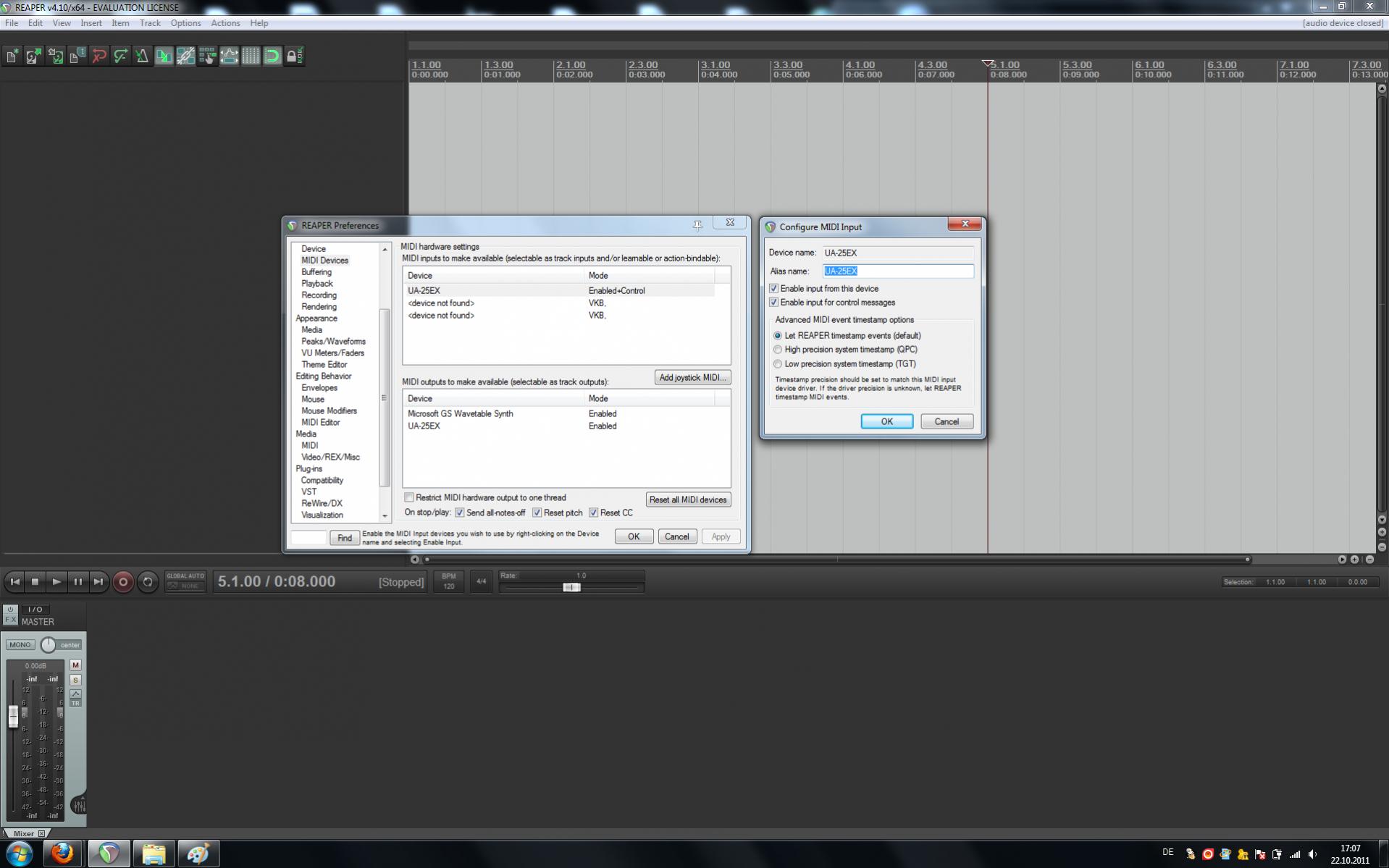Select 'High precision system timestamp (QPC)'

(x=778, y=350)
